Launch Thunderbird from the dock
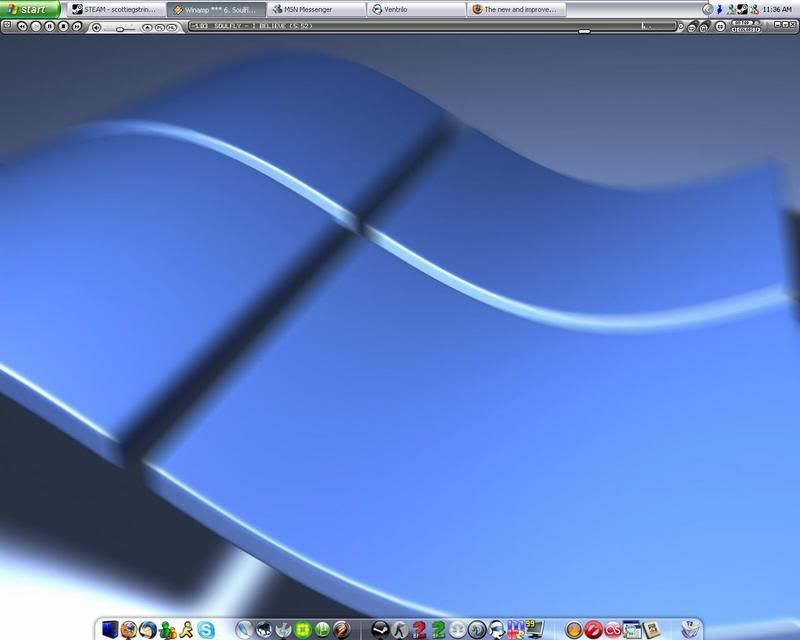This screenshot has width=800, height=640. (148, 629)
